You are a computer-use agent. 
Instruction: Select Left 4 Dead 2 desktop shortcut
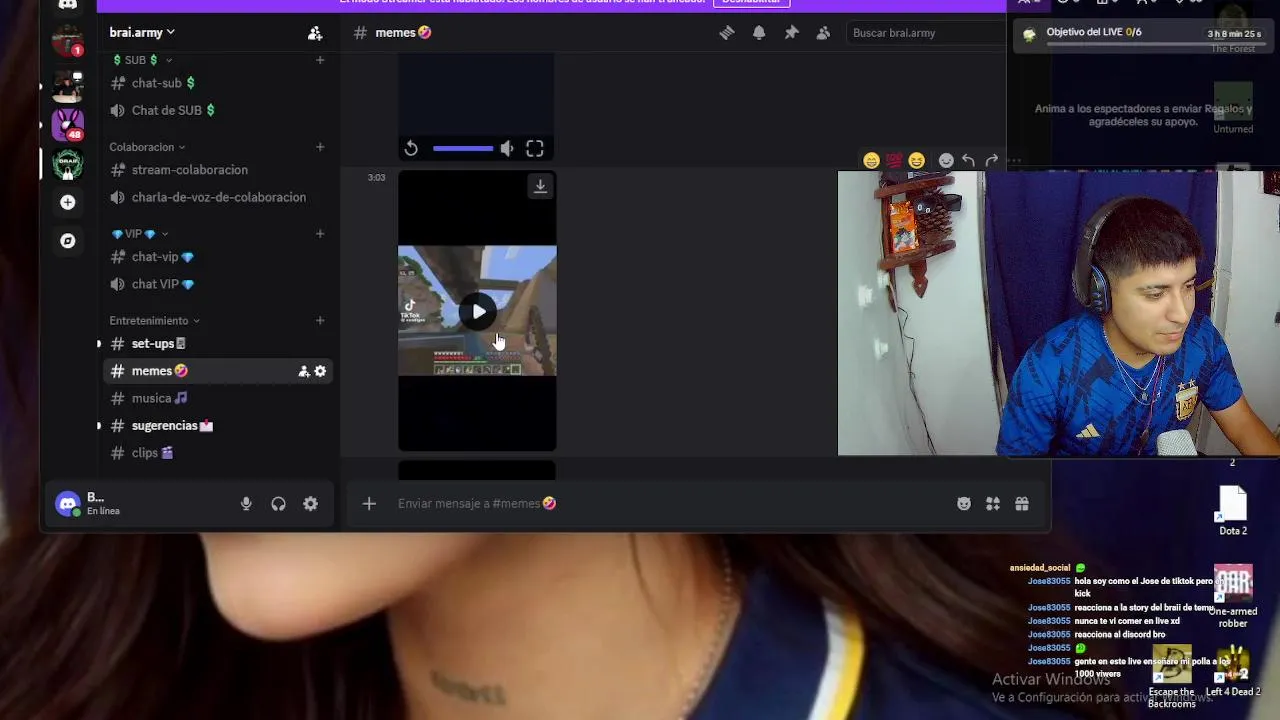click(1233, 671)
